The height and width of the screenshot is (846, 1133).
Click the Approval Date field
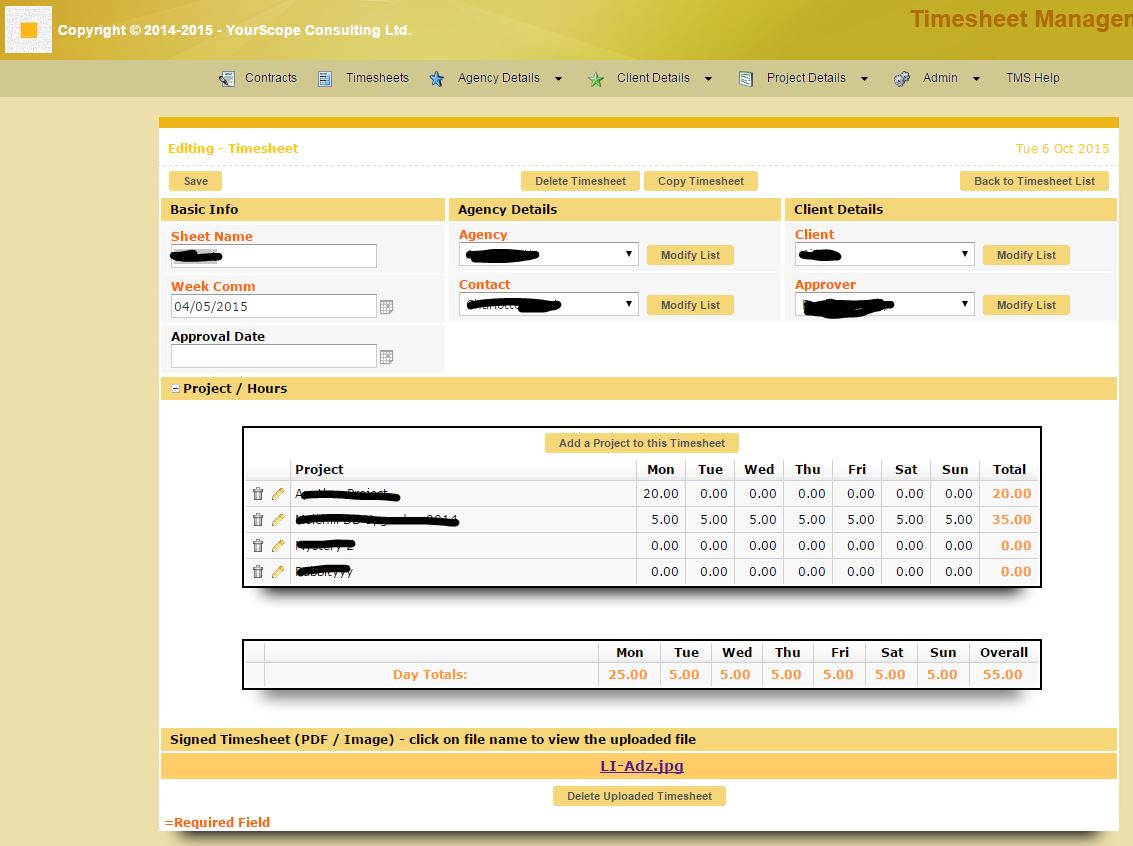click(274, 356)
